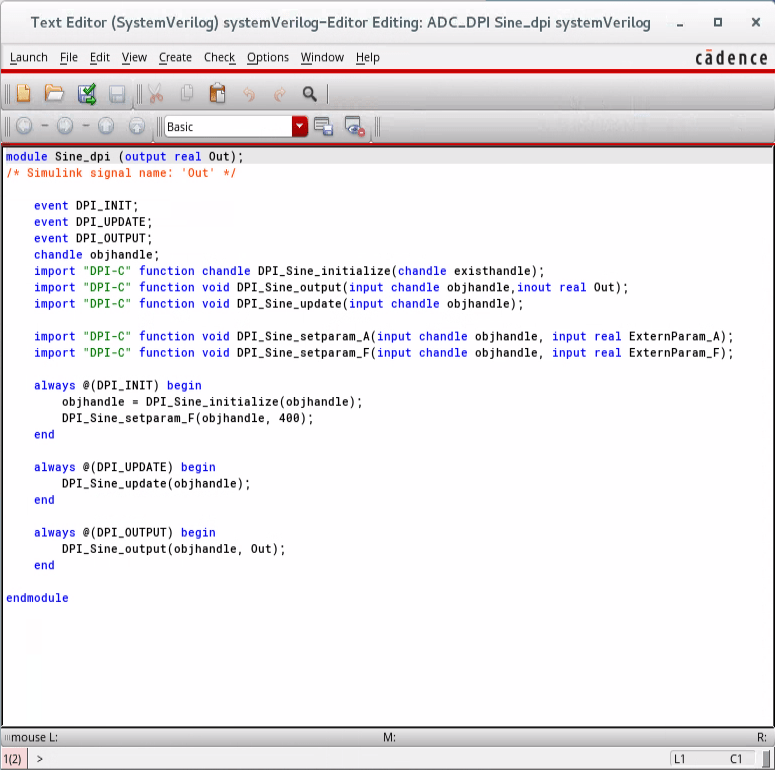Open the Help menu
The image size is (775, 770).
(x=368, y=58)
